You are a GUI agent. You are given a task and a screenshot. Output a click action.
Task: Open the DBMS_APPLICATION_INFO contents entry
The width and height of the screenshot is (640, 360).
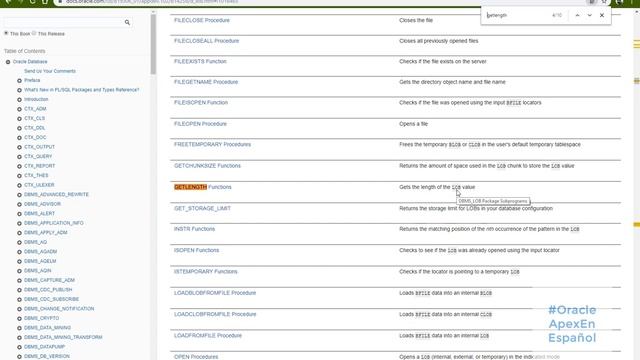pos(53,223)
